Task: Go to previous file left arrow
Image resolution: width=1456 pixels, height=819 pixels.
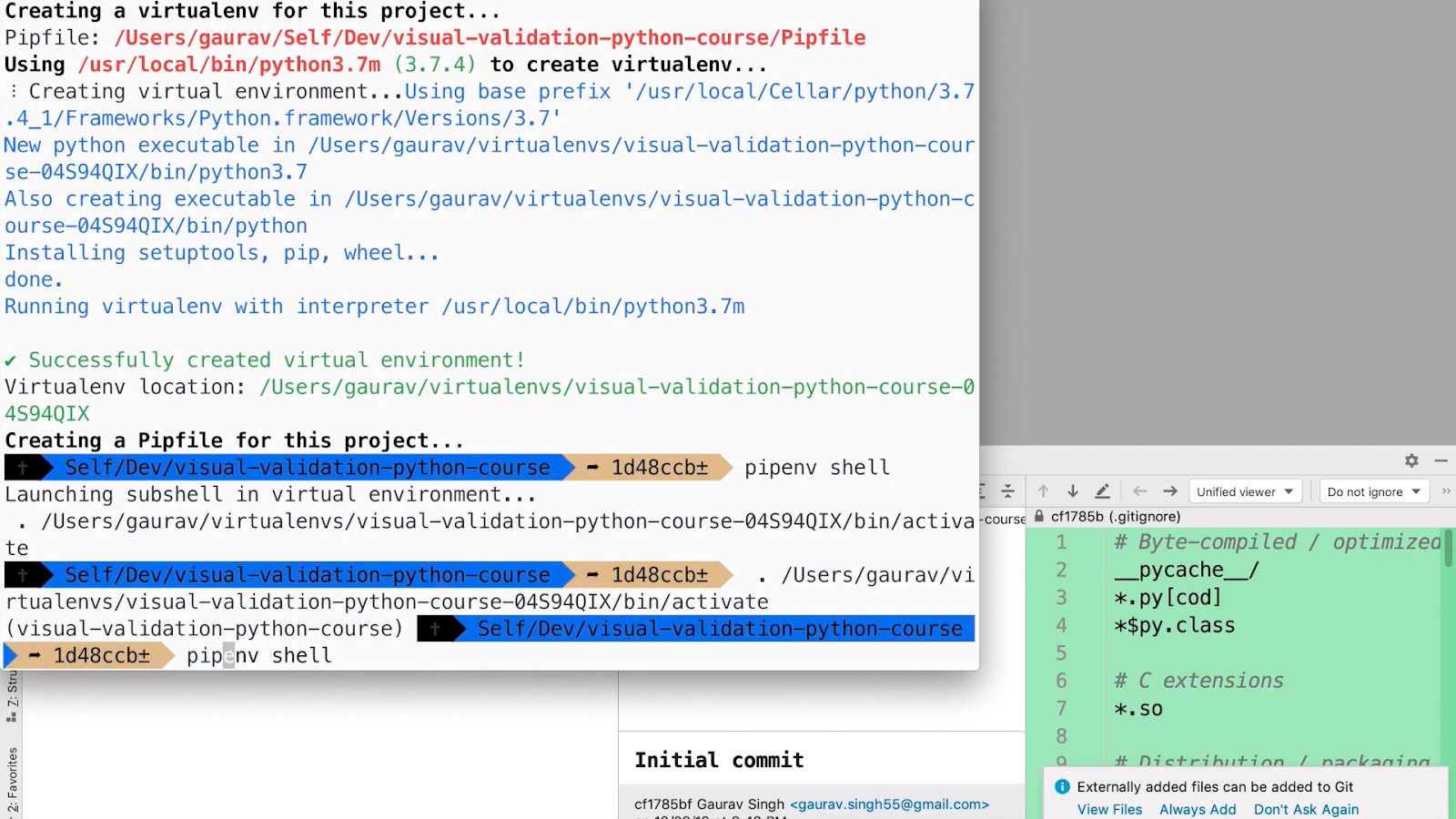Action: click(1139, 491)
